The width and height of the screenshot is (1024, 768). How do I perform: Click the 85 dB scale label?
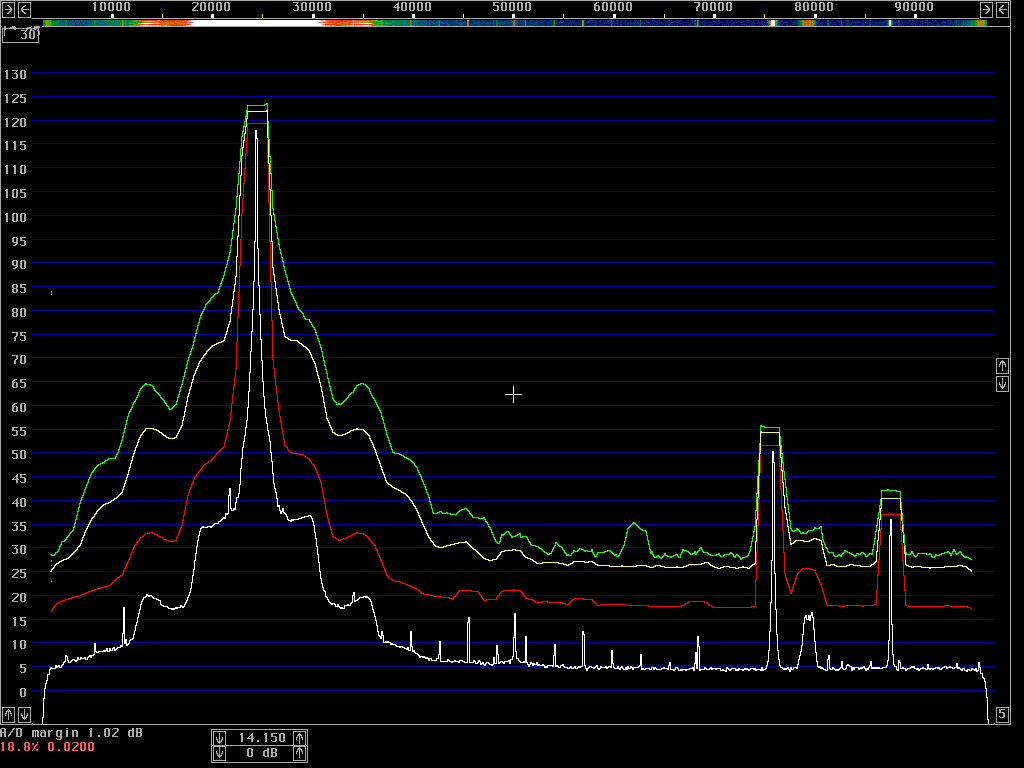click(19, 289)
